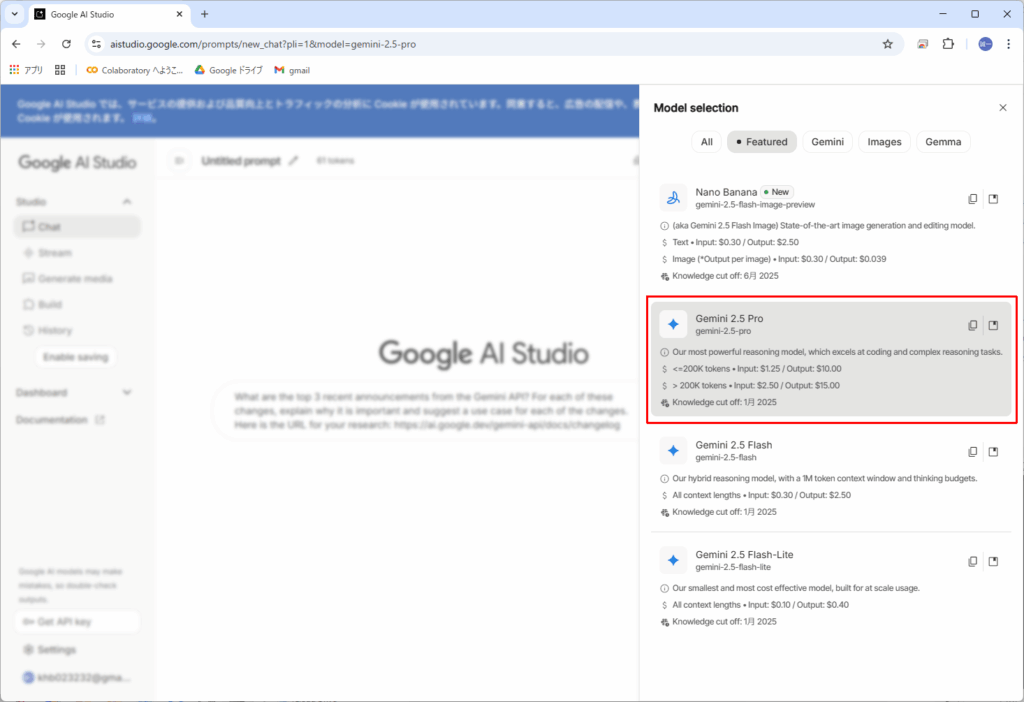Choose the Gemini 2.5 Flash model title
Viewport: 1024px width, 702px height.
pyautogui.click(x=733, y=445)
